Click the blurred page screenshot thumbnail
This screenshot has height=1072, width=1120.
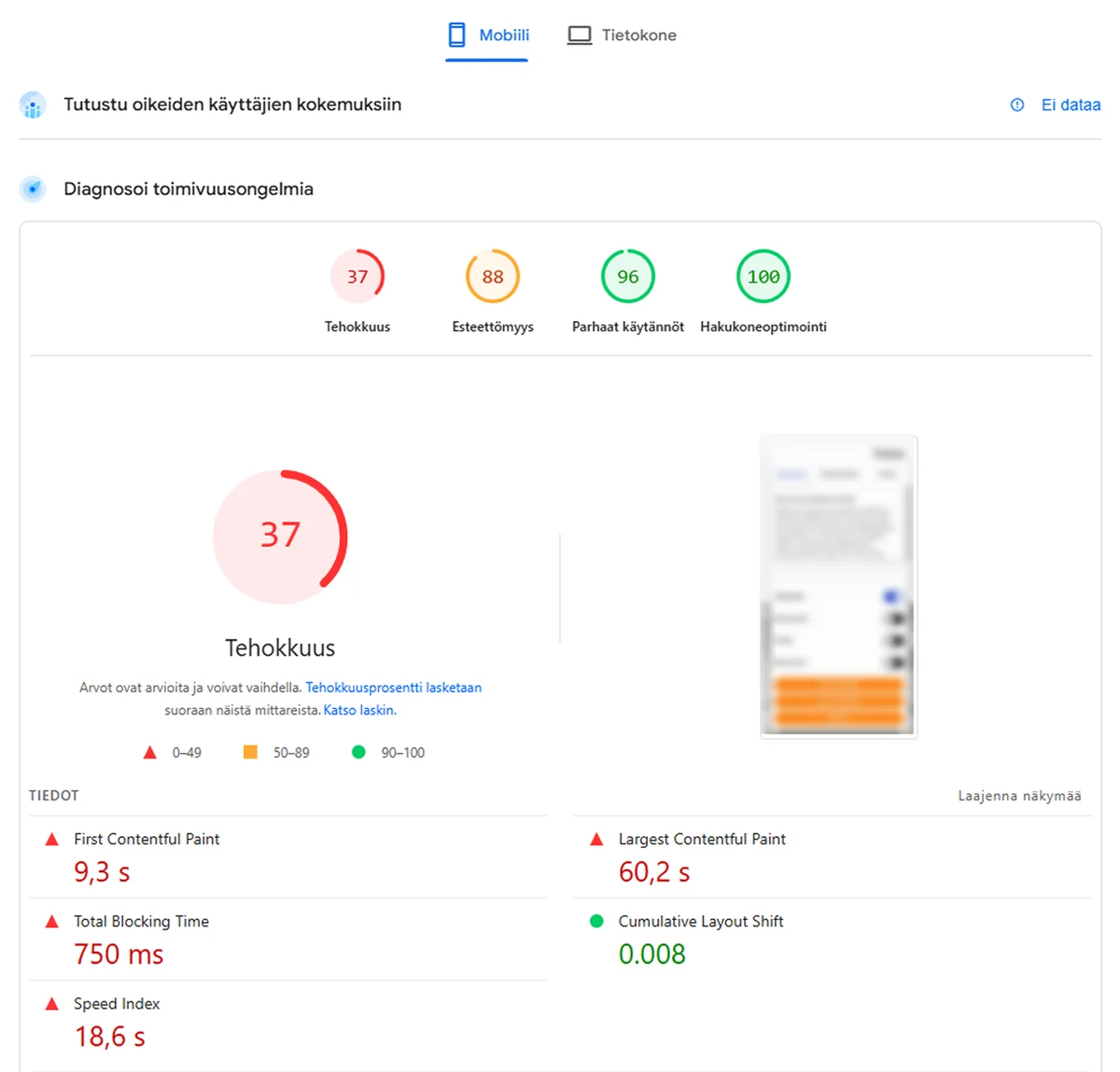tap(837, 585)
